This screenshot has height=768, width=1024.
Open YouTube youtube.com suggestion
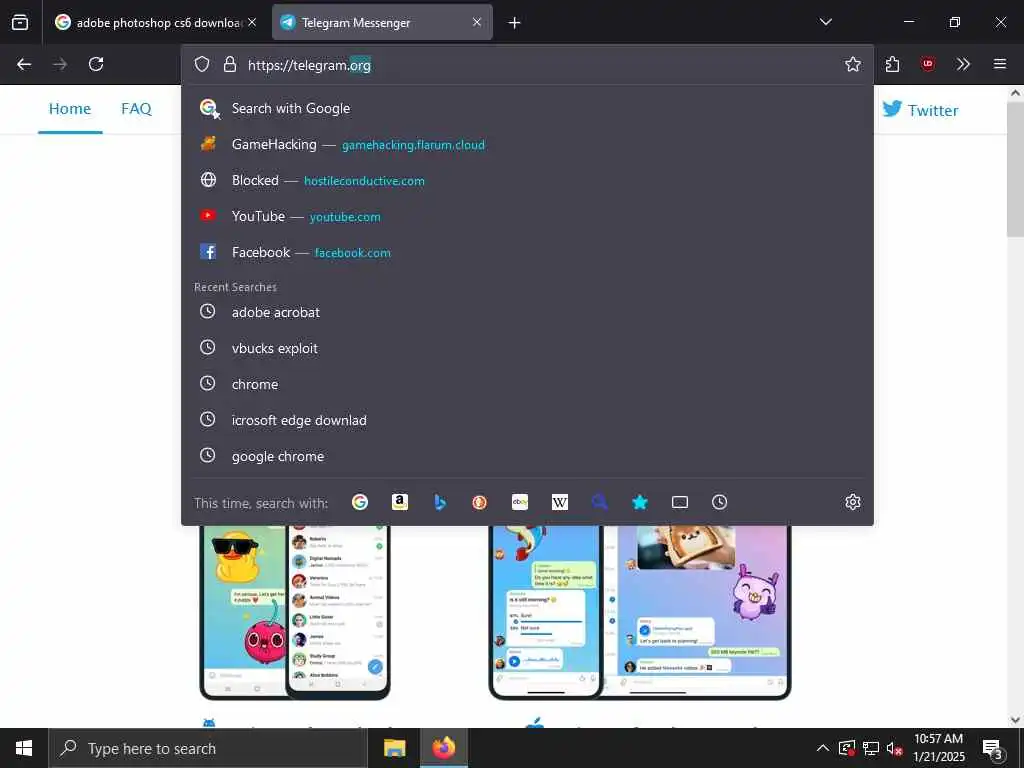click(527, 216)
